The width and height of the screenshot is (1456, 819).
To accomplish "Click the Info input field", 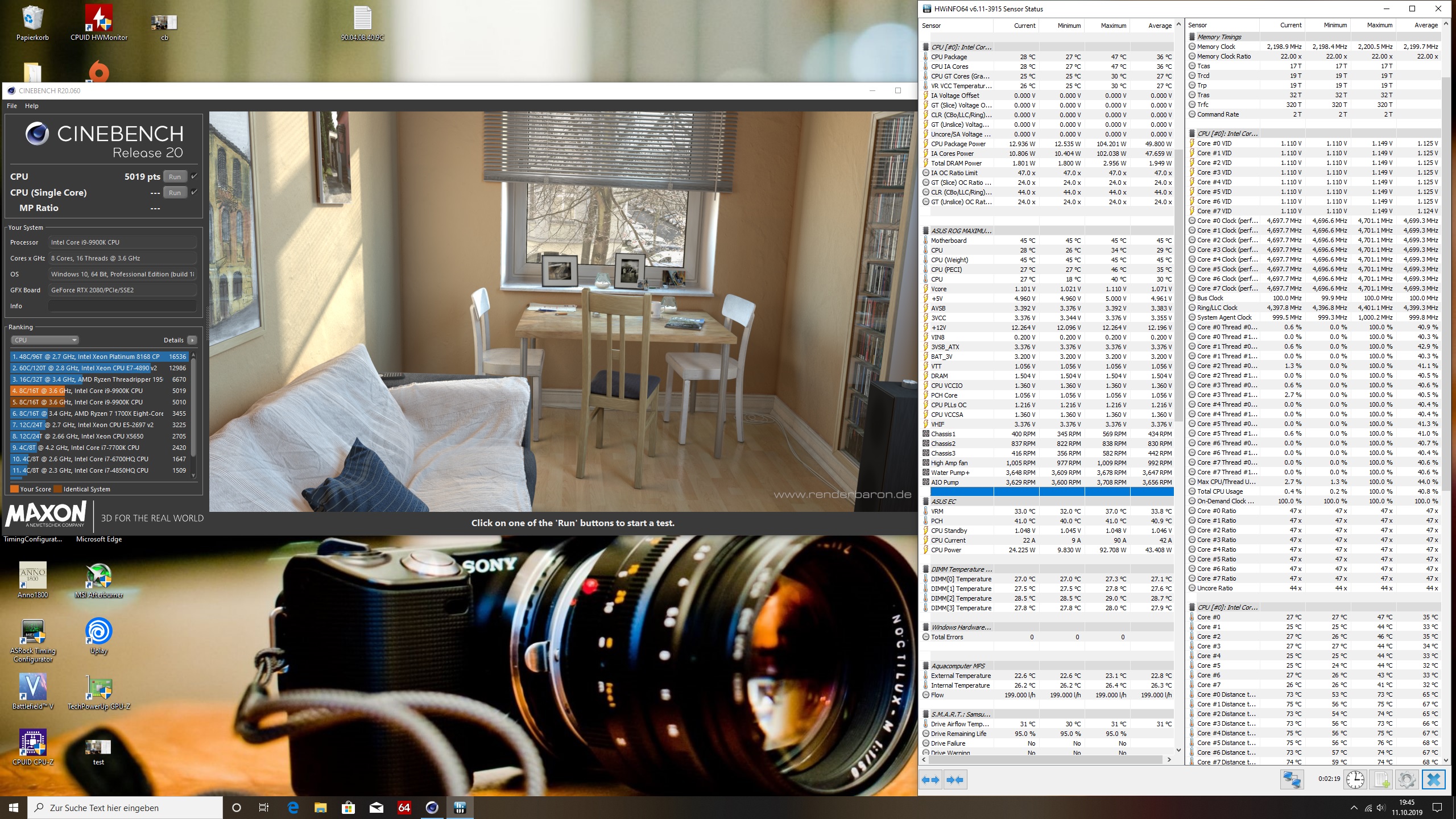I will click(x=122, y=306).
